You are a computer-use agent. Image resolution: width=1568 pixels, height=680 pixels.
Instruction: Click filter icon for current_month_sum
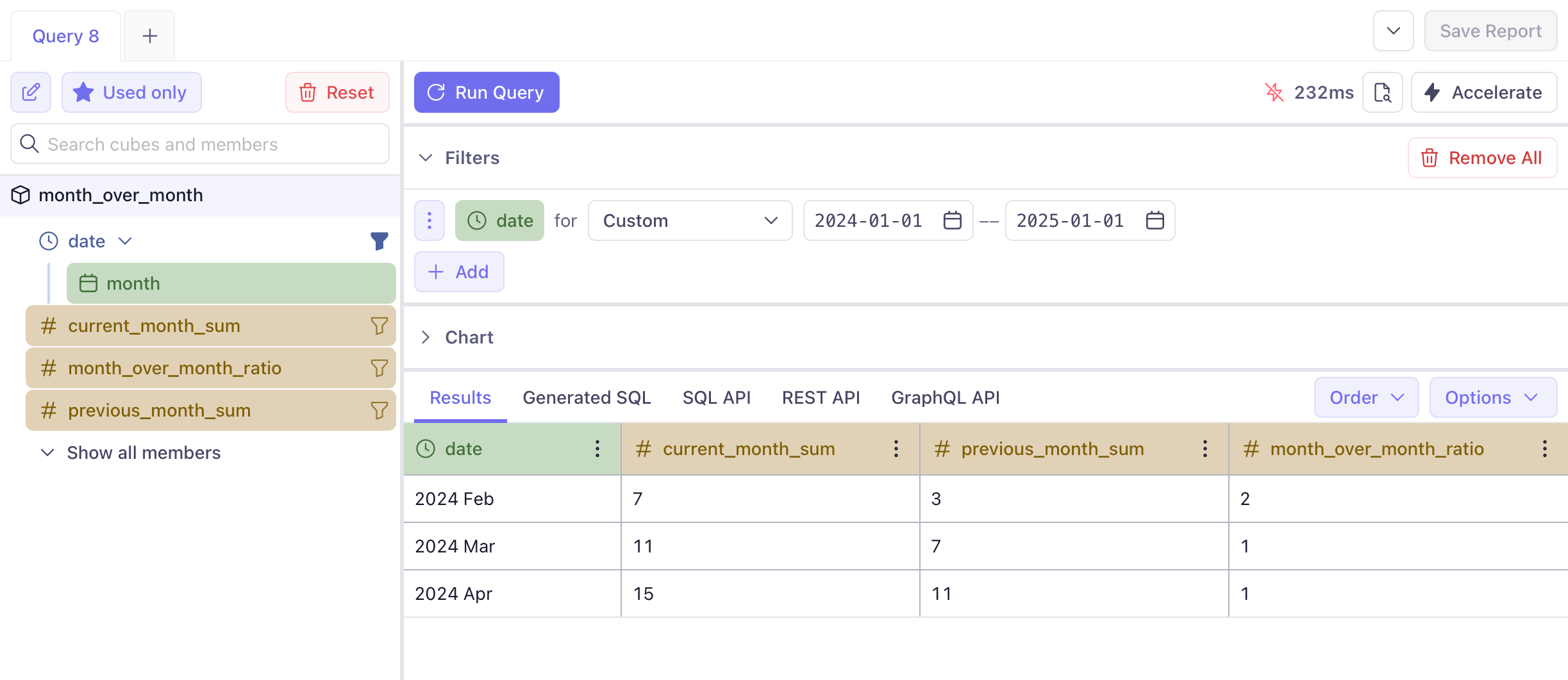(x=379, y=326)
